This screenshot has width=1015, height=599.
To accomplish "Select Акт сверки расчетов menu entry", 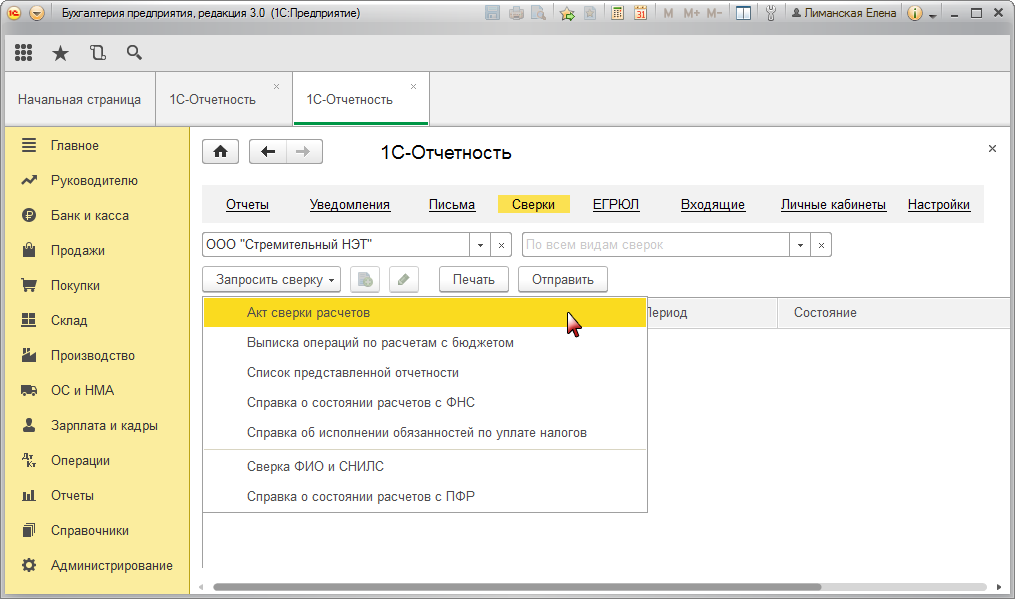I will pos(309,313).
